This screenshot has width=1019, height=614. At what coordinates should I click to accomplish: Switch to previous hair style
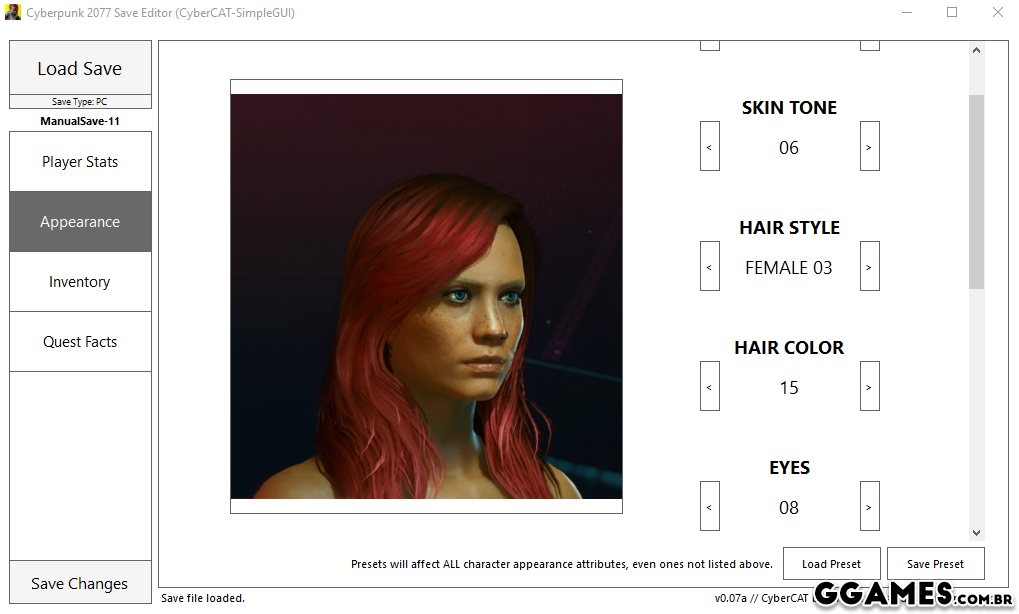710,266
